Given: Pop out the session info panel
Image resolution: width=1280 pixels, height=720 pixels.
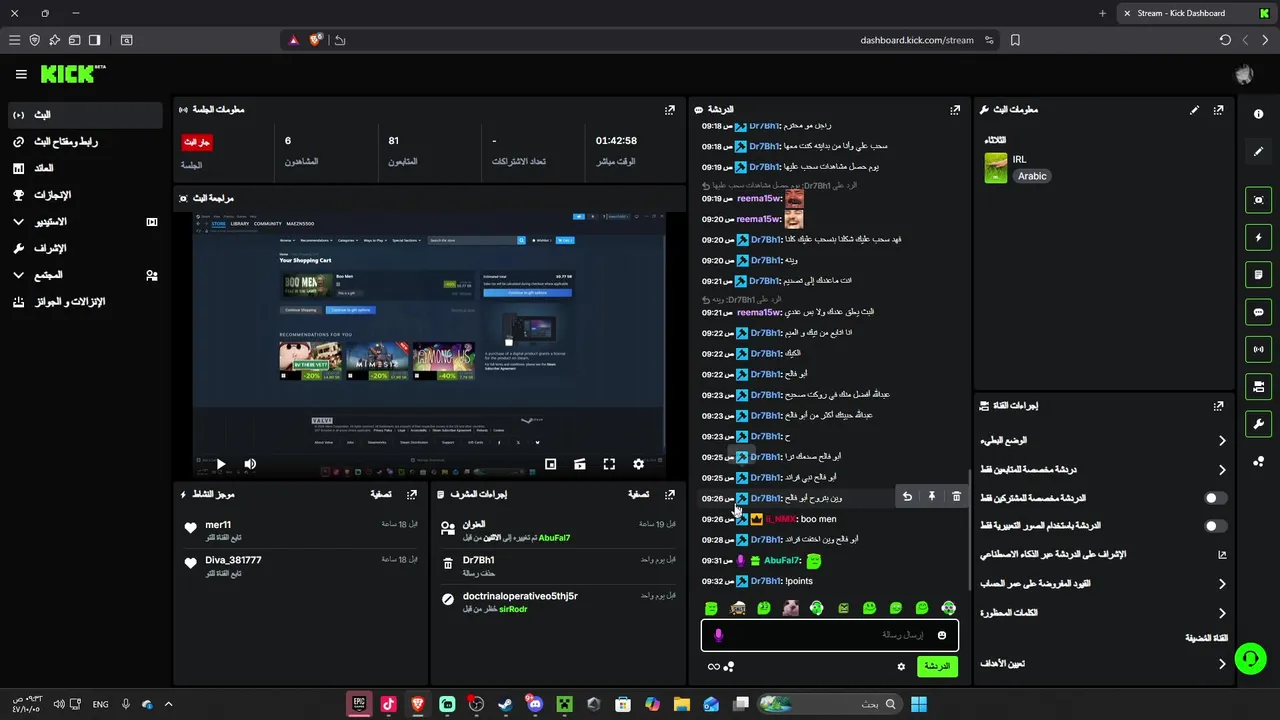Looking at the screenshot, I should click(x=670, y=110).
